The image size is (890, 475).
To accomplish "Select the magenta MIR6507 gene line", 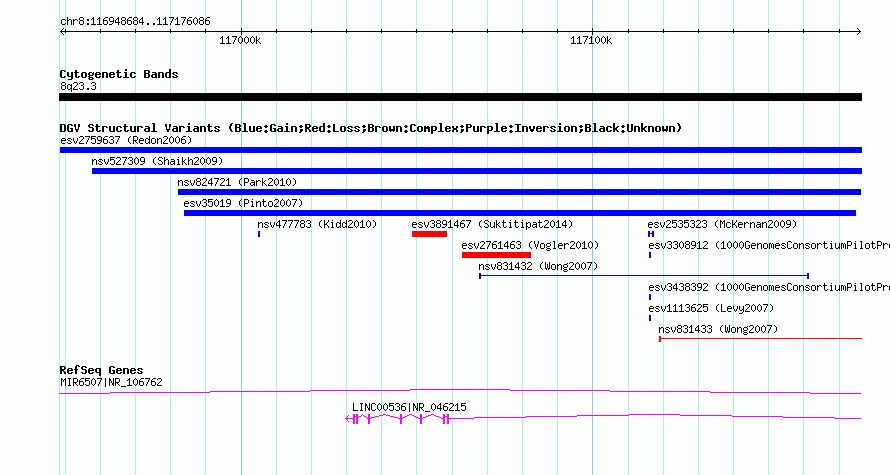I will click(x=460, y=392).
